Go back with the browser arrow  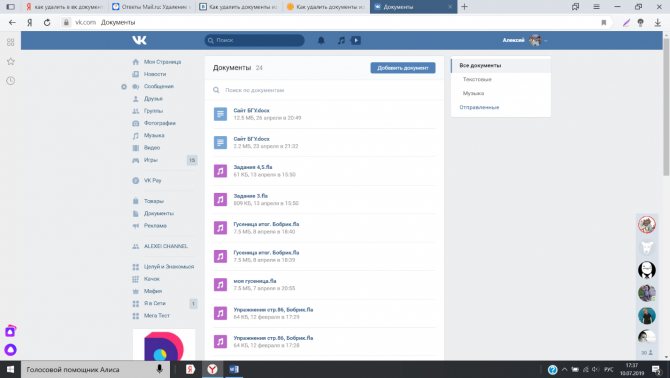pyautogui.click(x=12, y=22)
